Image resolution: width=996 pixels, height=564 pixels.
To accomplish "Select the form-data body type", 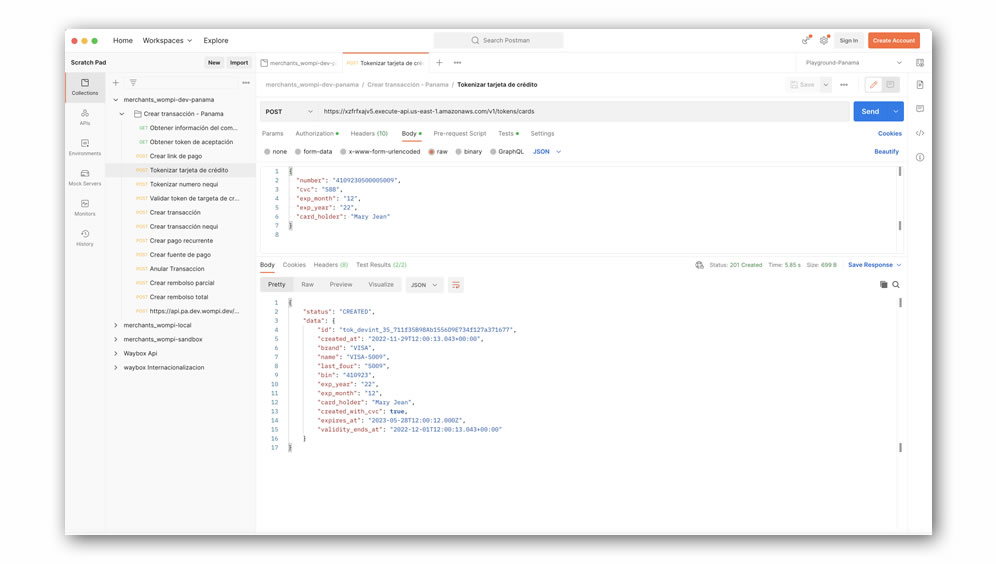I will coord(313,152).
